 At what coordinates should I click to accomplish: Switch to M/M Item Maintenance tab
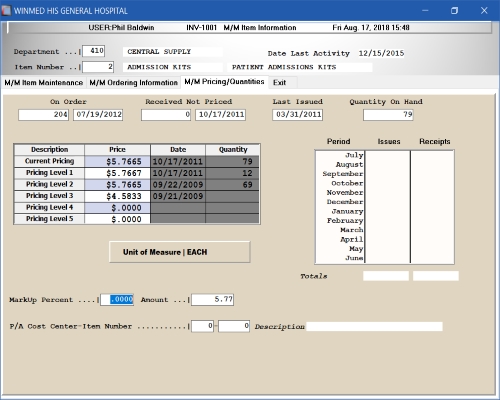44,83
